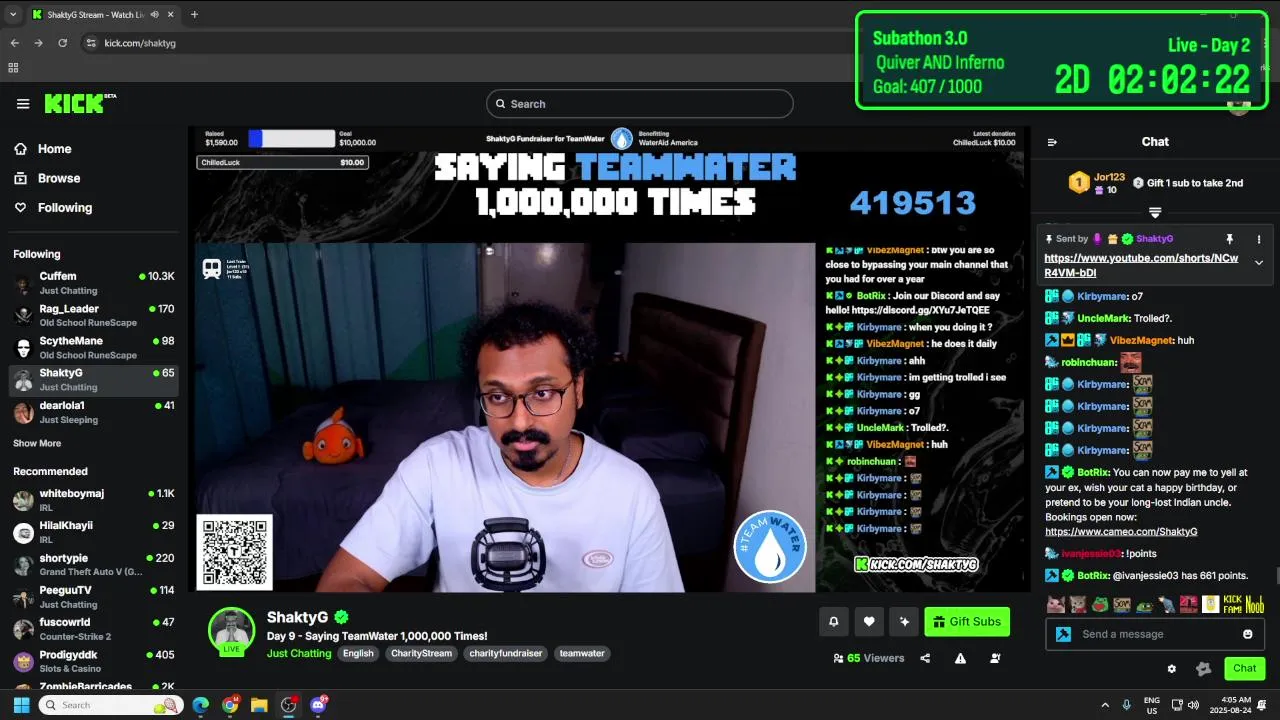Collapse chat with the arrow icon
The height and width of the screenshot is (720, 1280).
pyautogui.click(x=1052, y=142)
